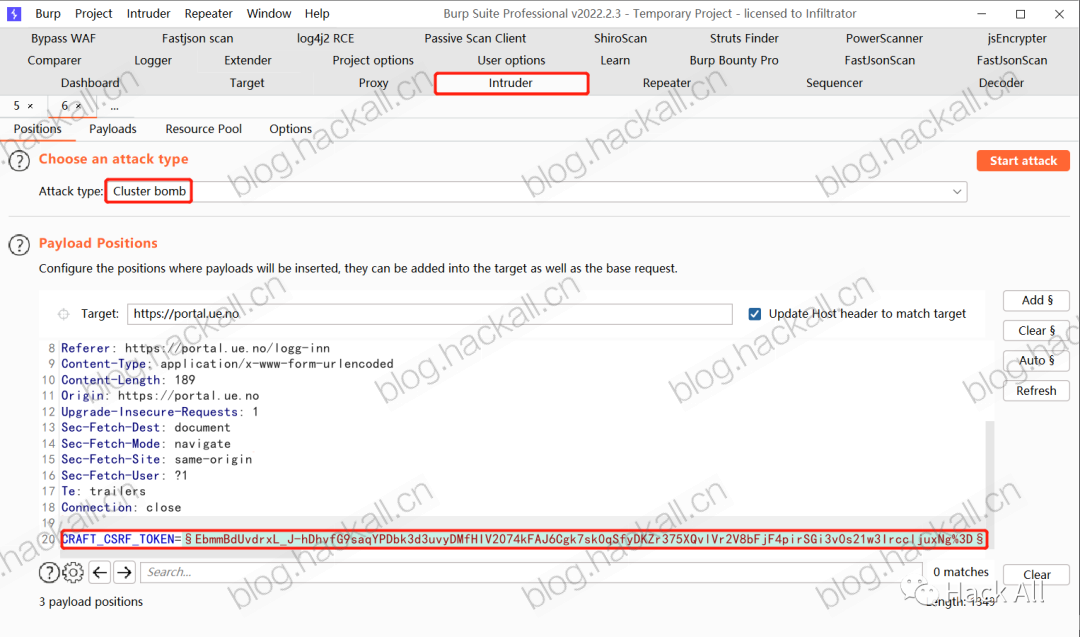Screen dimensions: 1080x637
Task: Go to previous search match arrow
Action: coord(100,572)
